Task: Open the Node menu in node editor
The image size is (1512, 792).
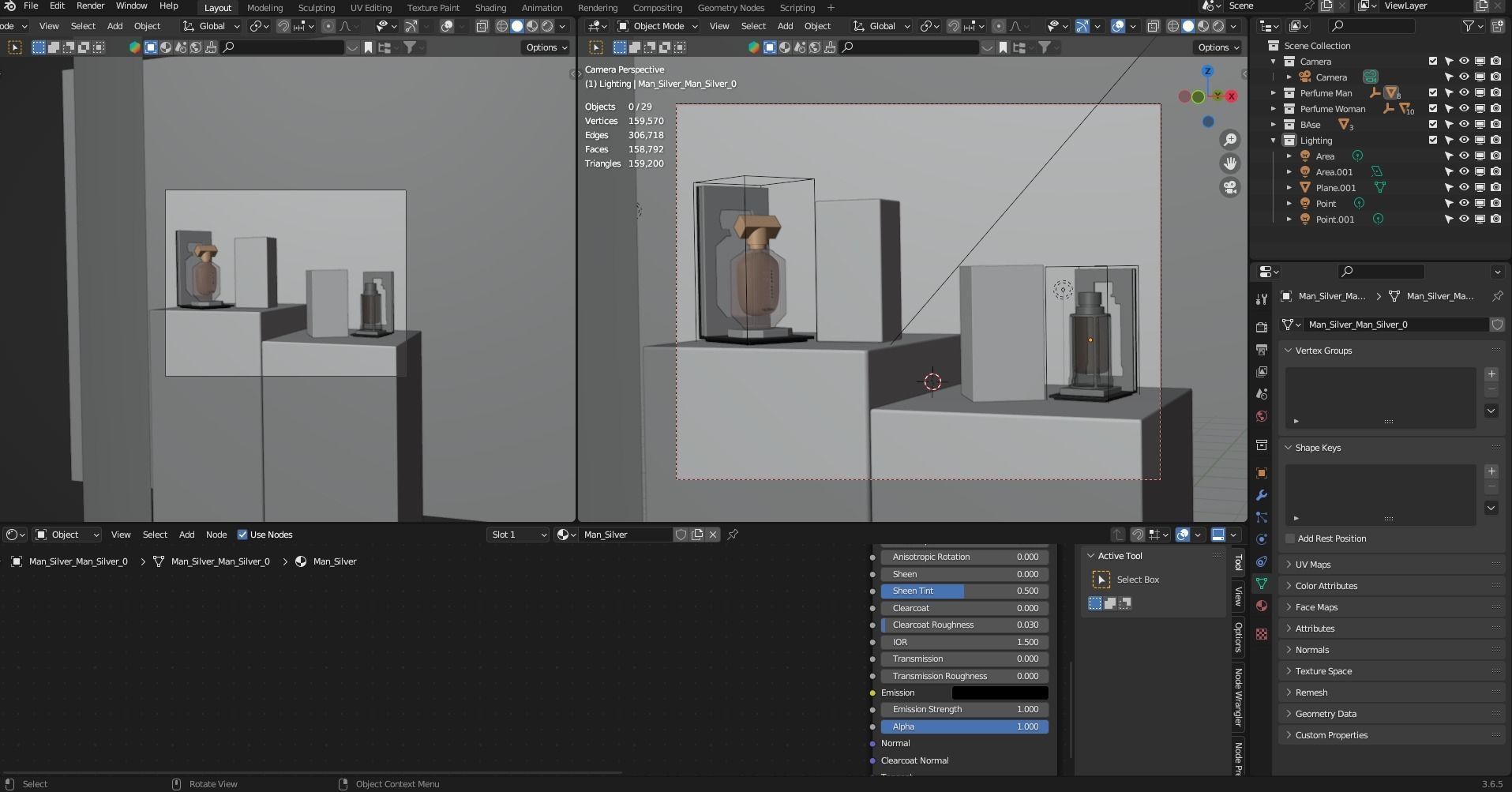Action: click(x=216, y=535)
